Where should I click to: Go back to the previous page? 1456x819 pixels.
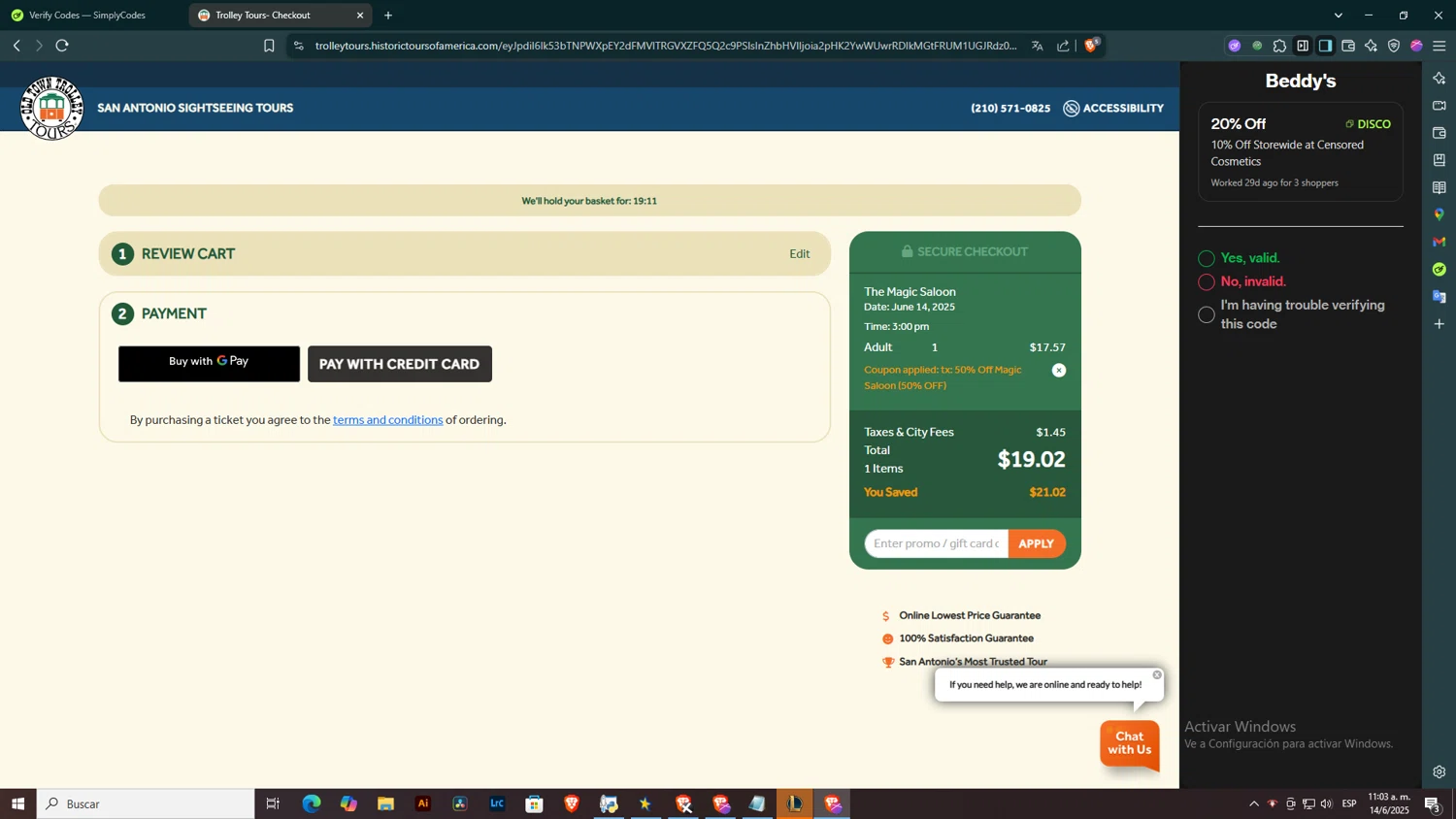(17, 46)
